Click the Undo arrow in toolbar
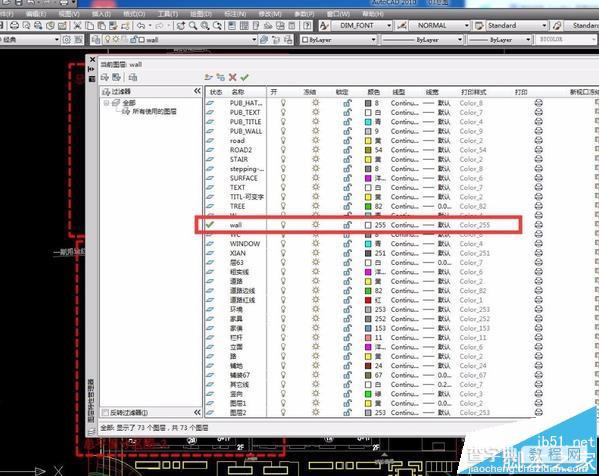Image resolution: width=599 pixels, height=476 pixels. click(141, 26)
